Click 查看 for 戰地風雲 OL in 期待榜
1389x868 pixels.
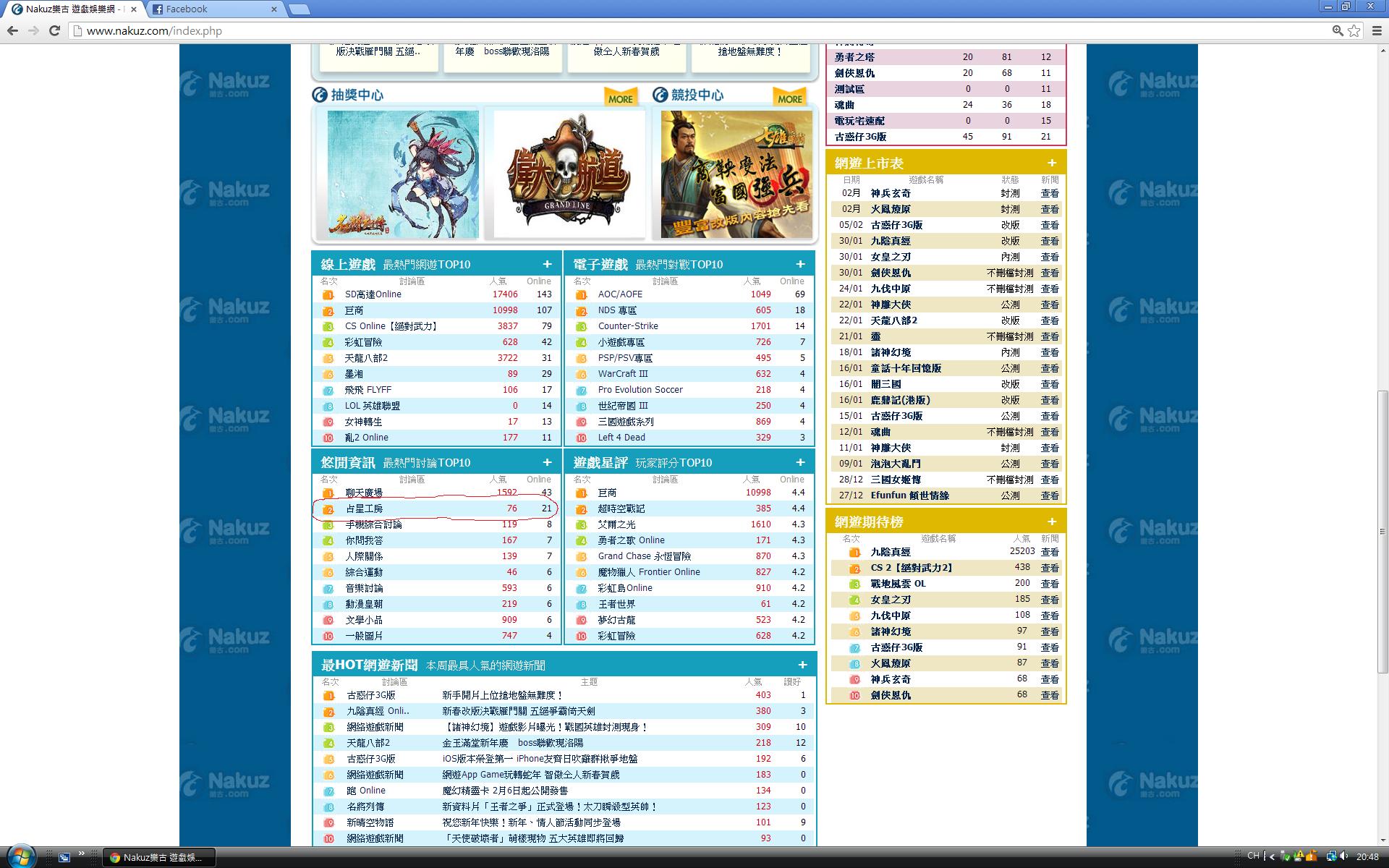1050,584
